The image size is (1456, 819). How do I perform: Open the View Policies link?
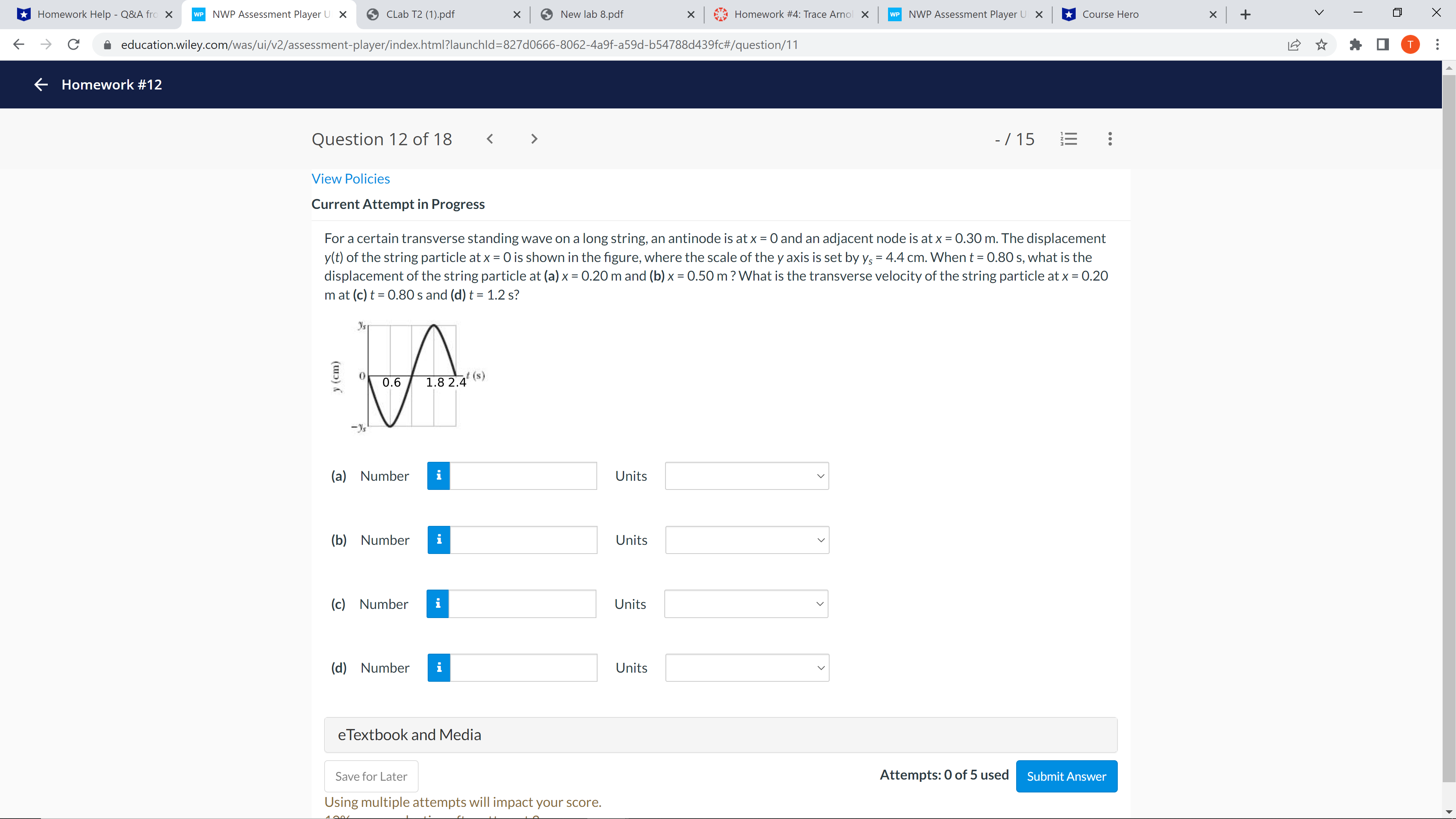(350, 179)
